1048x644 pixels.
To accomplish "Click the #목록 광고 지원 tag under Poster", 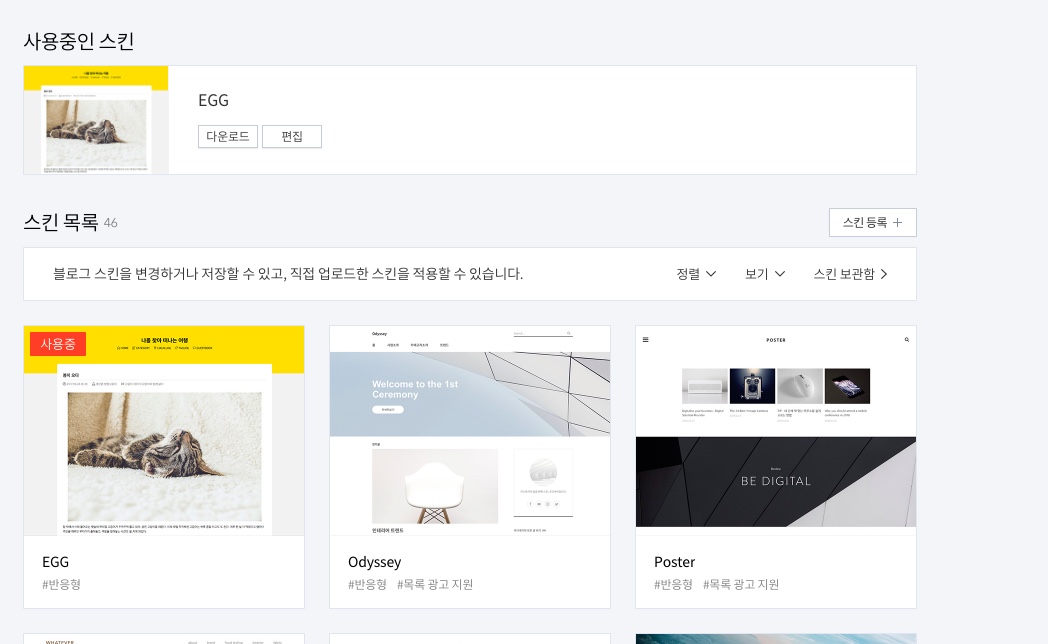I will (741, 585).
